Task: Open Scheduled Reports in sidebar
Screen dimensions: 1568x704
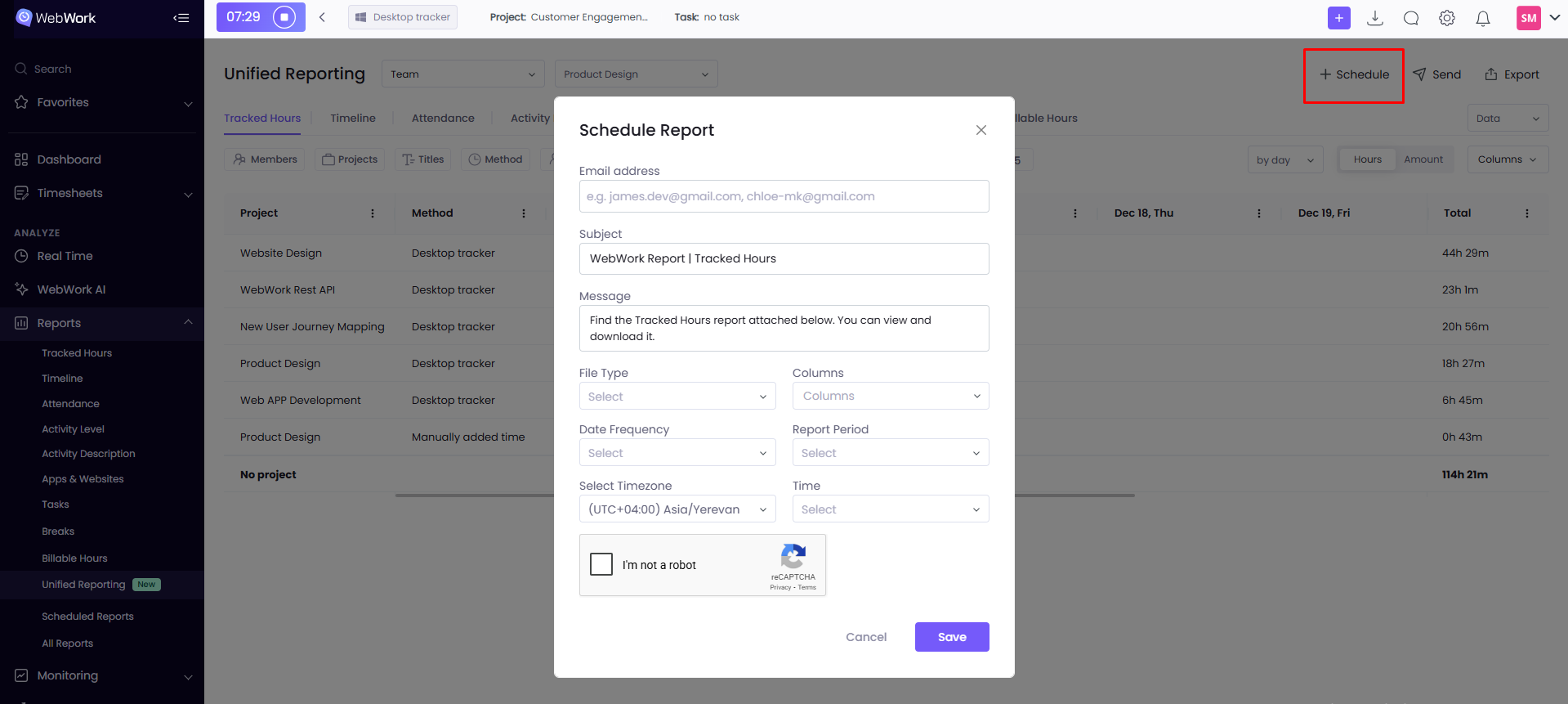Action: (87, 617)
